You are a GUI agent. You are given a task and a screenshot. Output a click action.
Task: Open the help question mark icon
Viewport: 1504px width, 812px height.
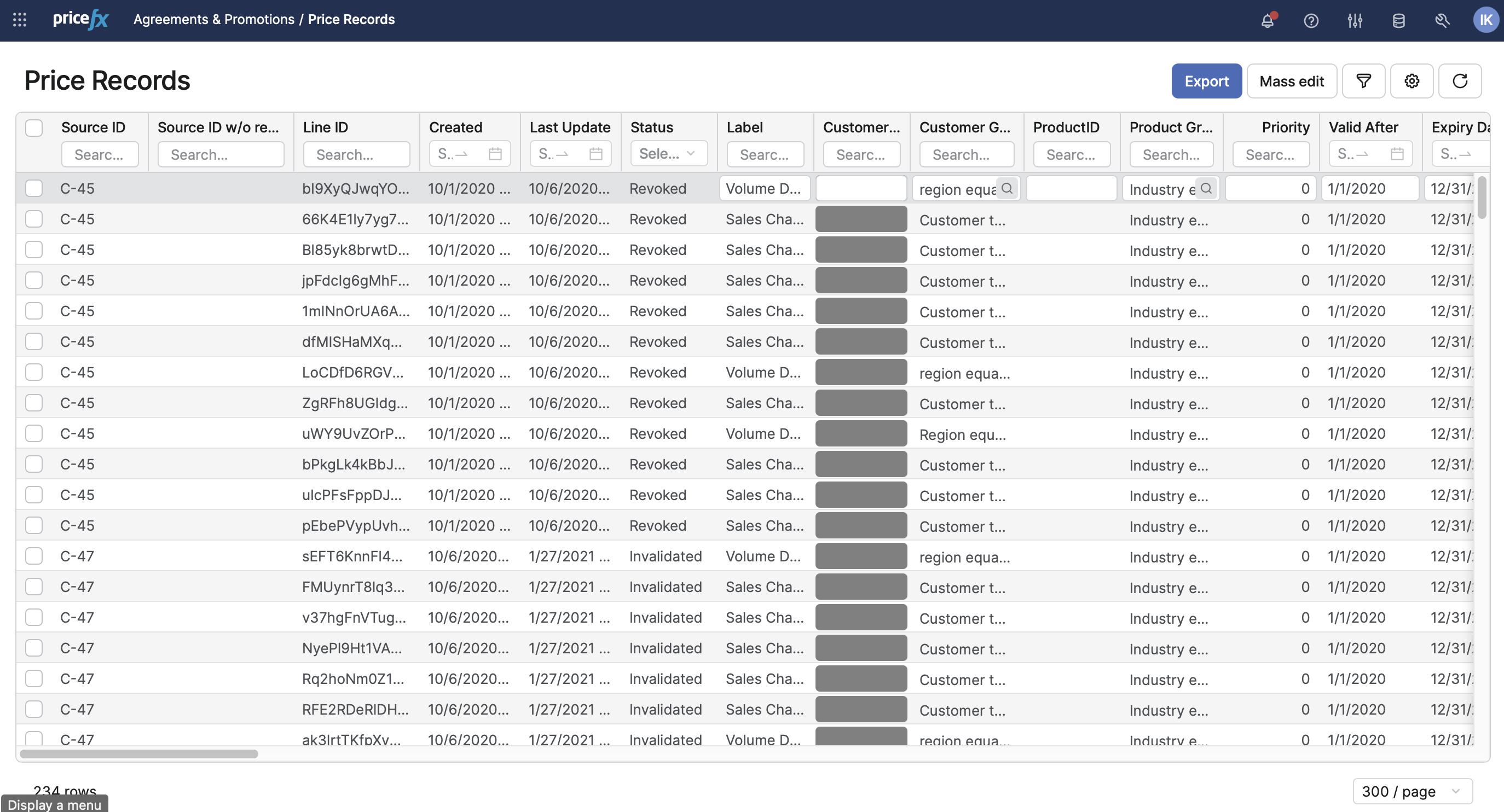click(1311, 20)
